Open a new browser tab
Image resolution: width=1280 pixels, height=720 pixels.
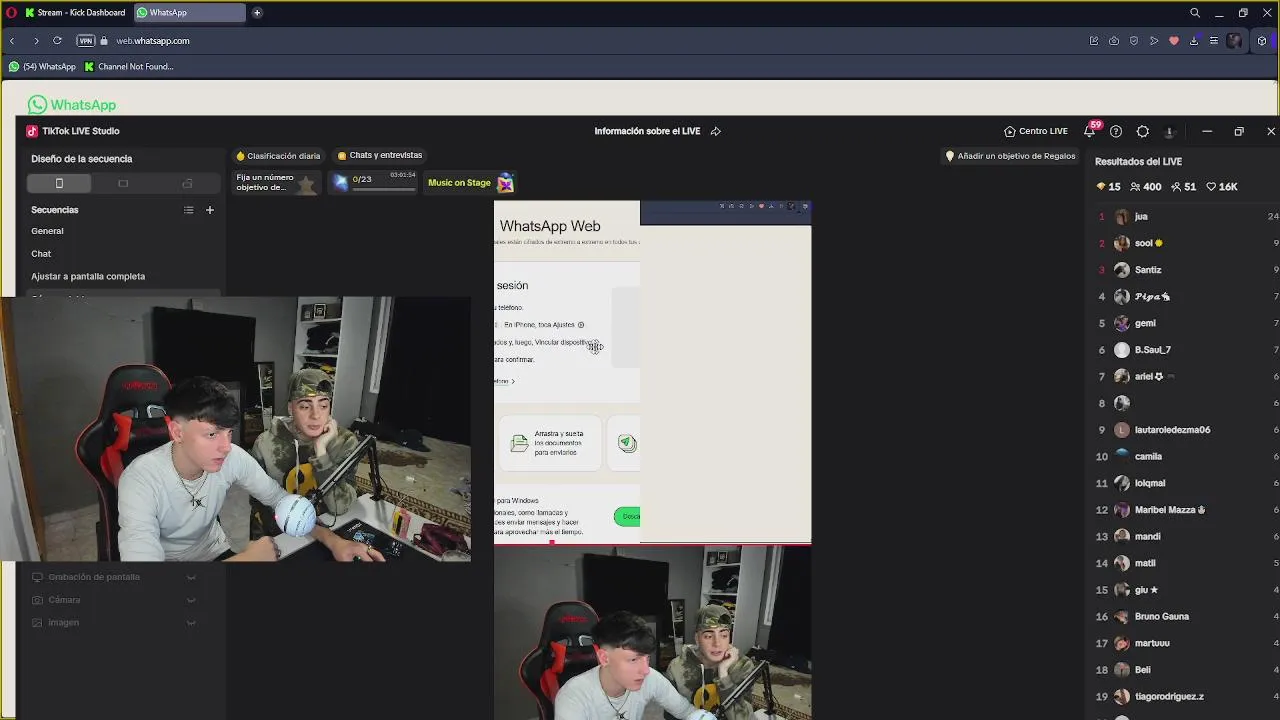(x=257, y=13)
